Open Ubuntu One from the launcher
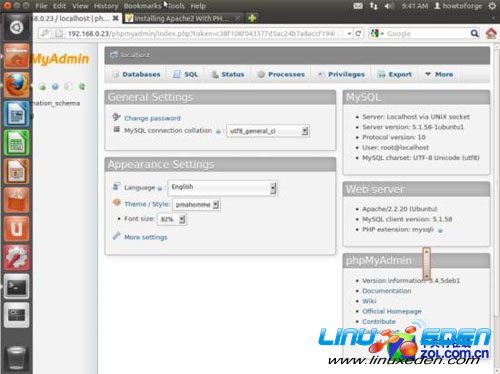Screen dimensions: 500x374 pyautogui.click(x=16, y=229)
